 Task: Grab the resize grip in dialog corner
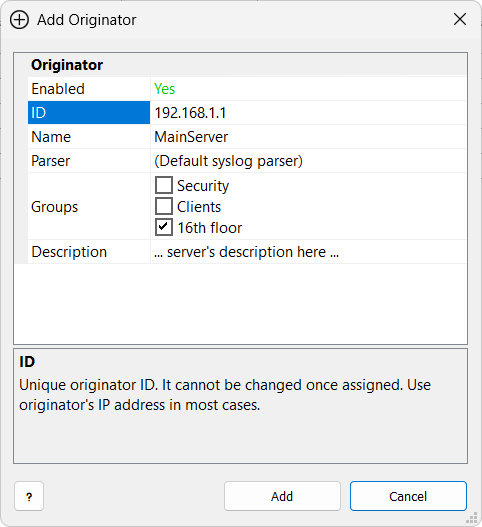pos(472,518)
